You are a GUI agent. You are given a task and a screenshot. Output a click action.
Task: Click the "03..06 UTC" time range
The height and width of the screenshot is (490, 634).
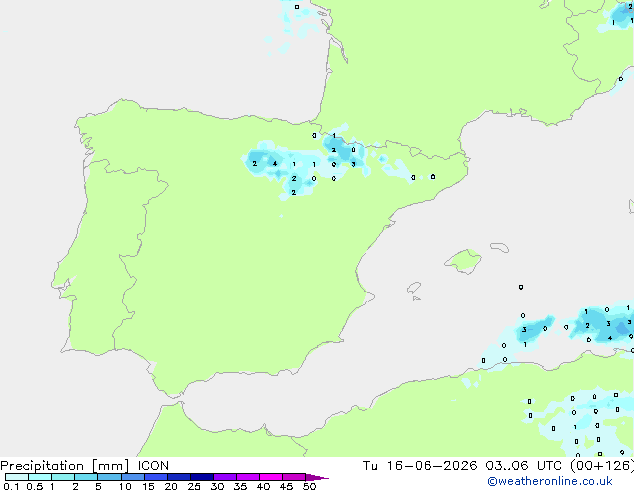(x=524, y=466)
